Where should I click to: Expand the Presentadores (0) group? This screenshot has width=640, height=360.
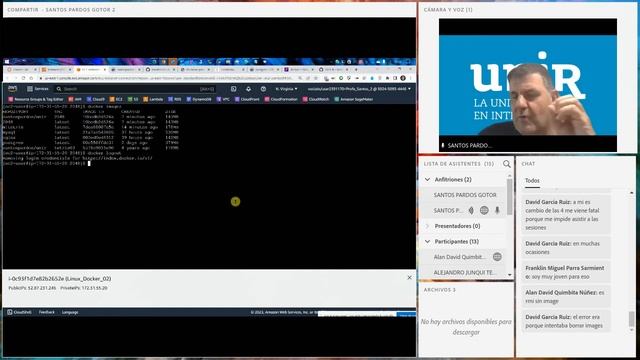pos(427,226)
